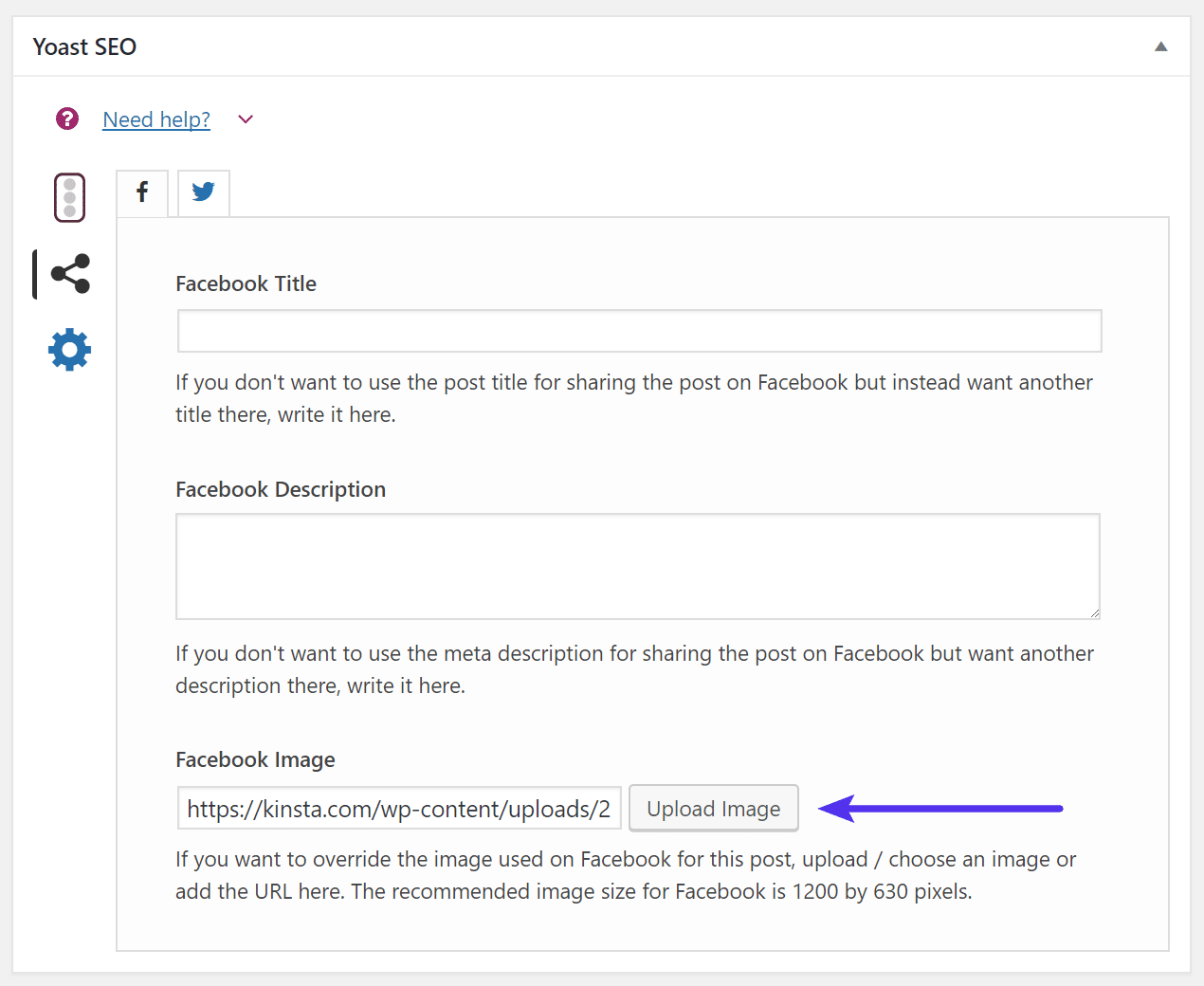Expand the Need help dropdown chevron
This screenshot has width=1204, height=986.
(x=245, y=119)
